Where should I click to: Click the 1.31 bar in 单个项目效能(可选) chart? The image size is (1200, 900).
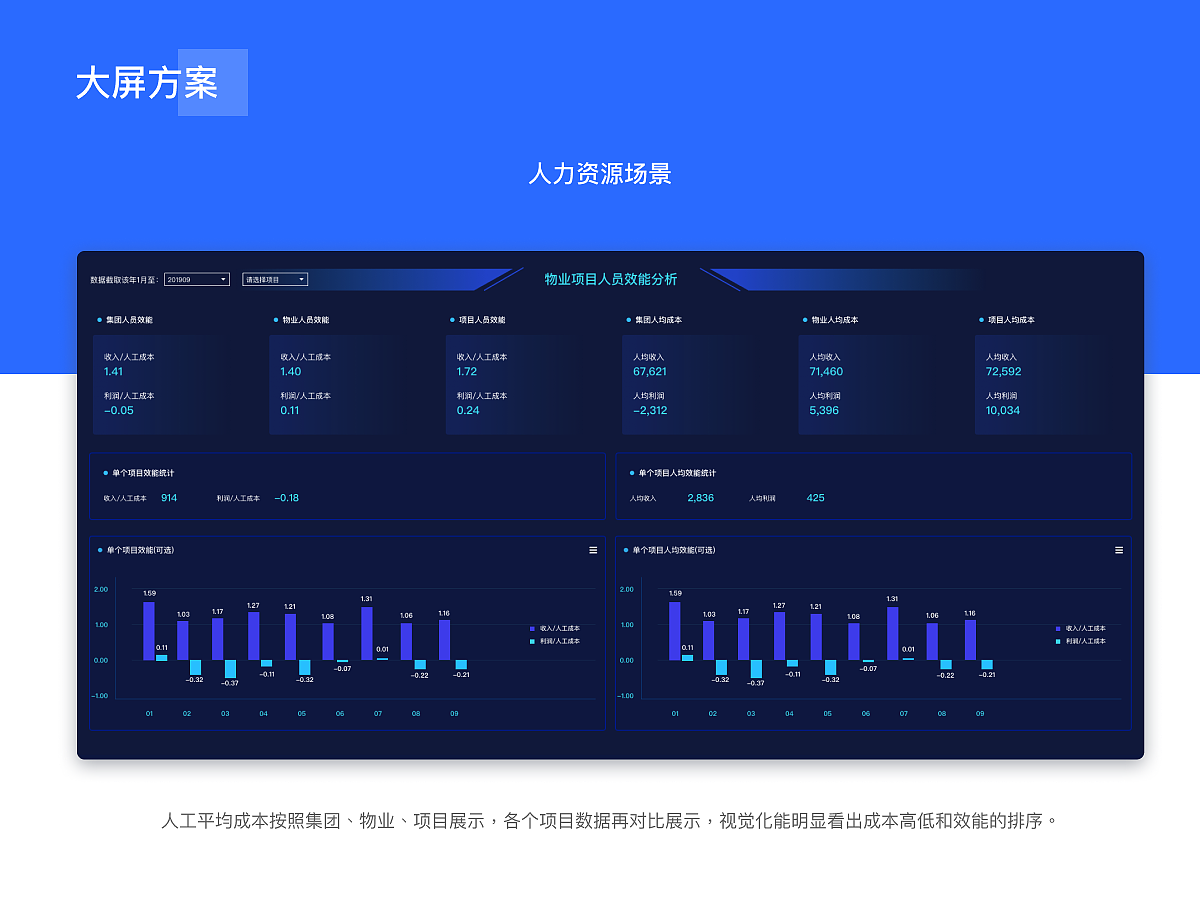(x=367, y=634)
